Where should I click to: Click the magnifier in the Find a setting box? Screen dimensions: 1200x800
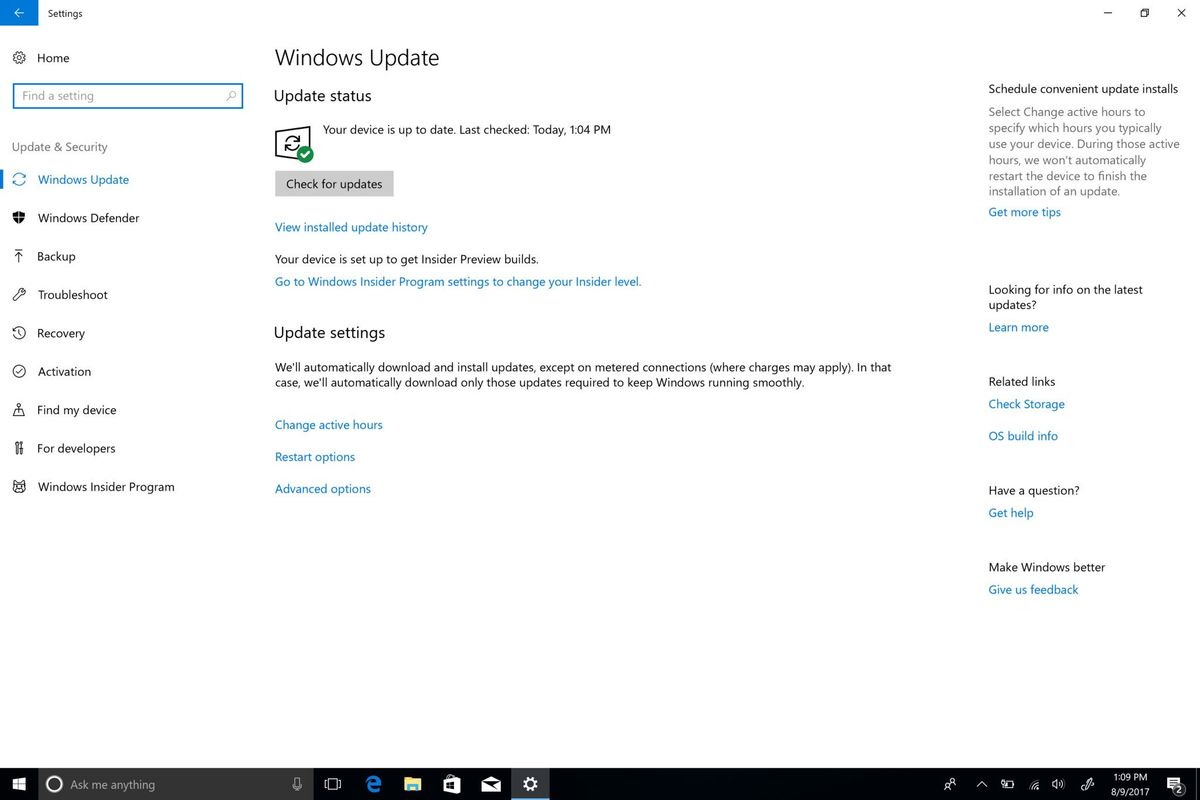pyautogui.click(x=231, y=95)
